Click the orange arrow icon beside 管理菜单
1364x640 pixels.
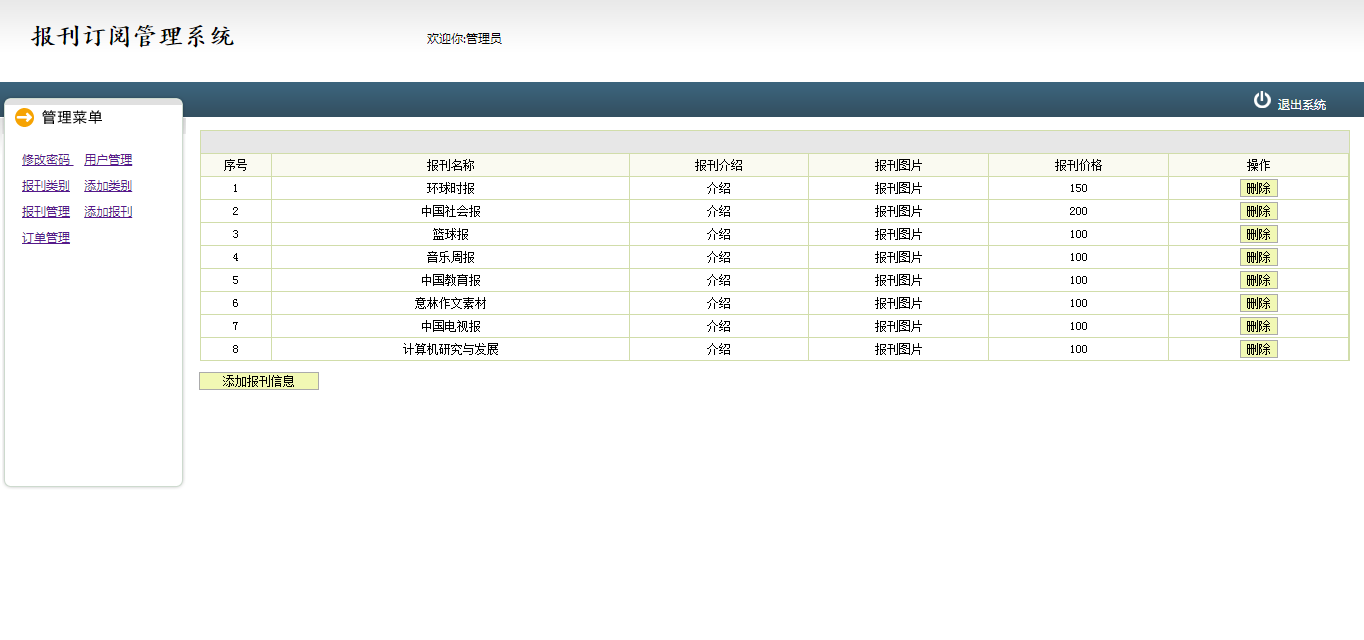point(25,118)
